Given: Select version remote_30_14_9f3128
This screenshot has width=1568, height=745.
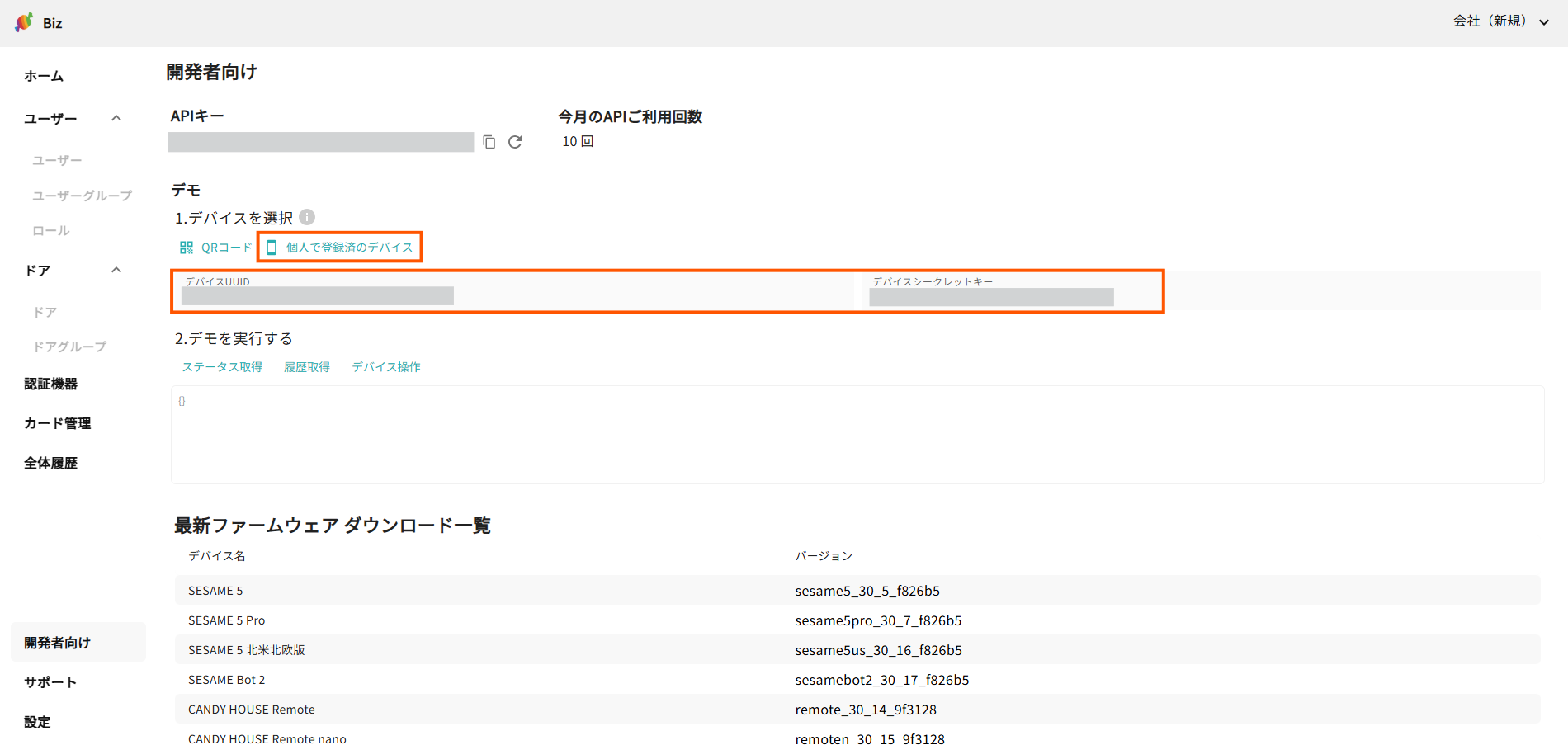Looking at the screenshot, I should [x=866, y=710].
